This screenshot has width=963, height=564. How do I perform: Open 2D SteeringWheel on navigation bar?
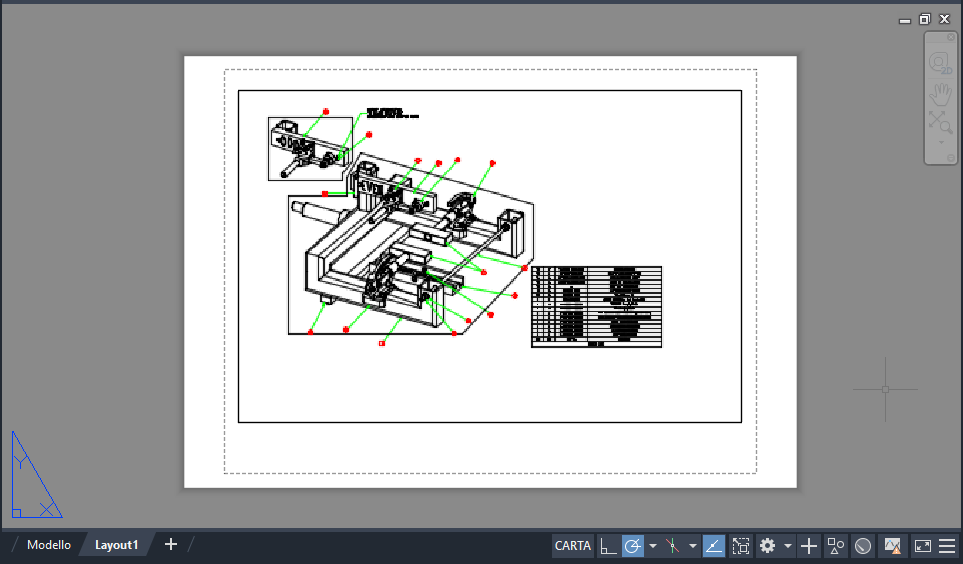pos(940,63)
